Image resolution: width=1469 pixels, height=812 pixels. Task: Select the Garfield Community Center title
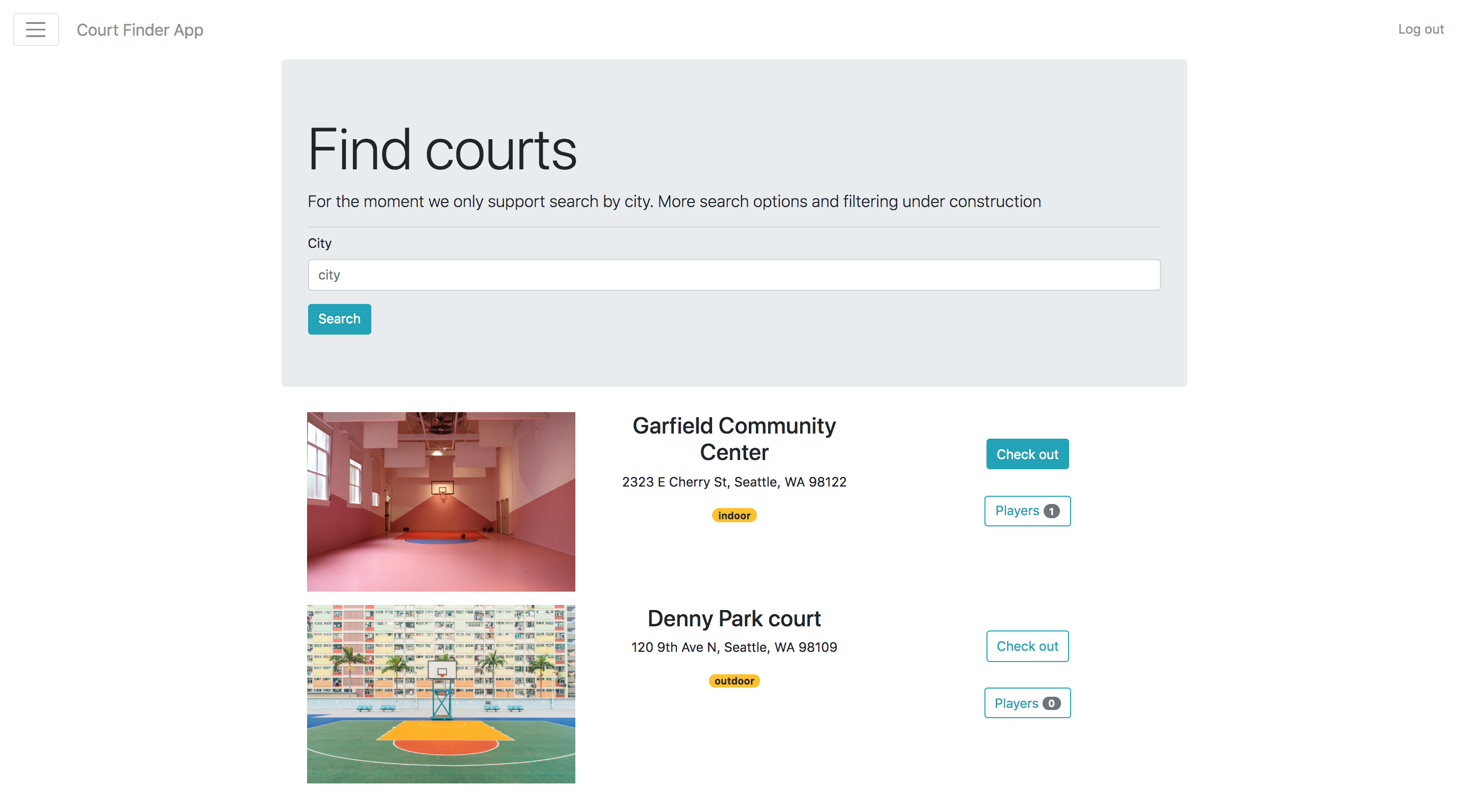[734, 439]
